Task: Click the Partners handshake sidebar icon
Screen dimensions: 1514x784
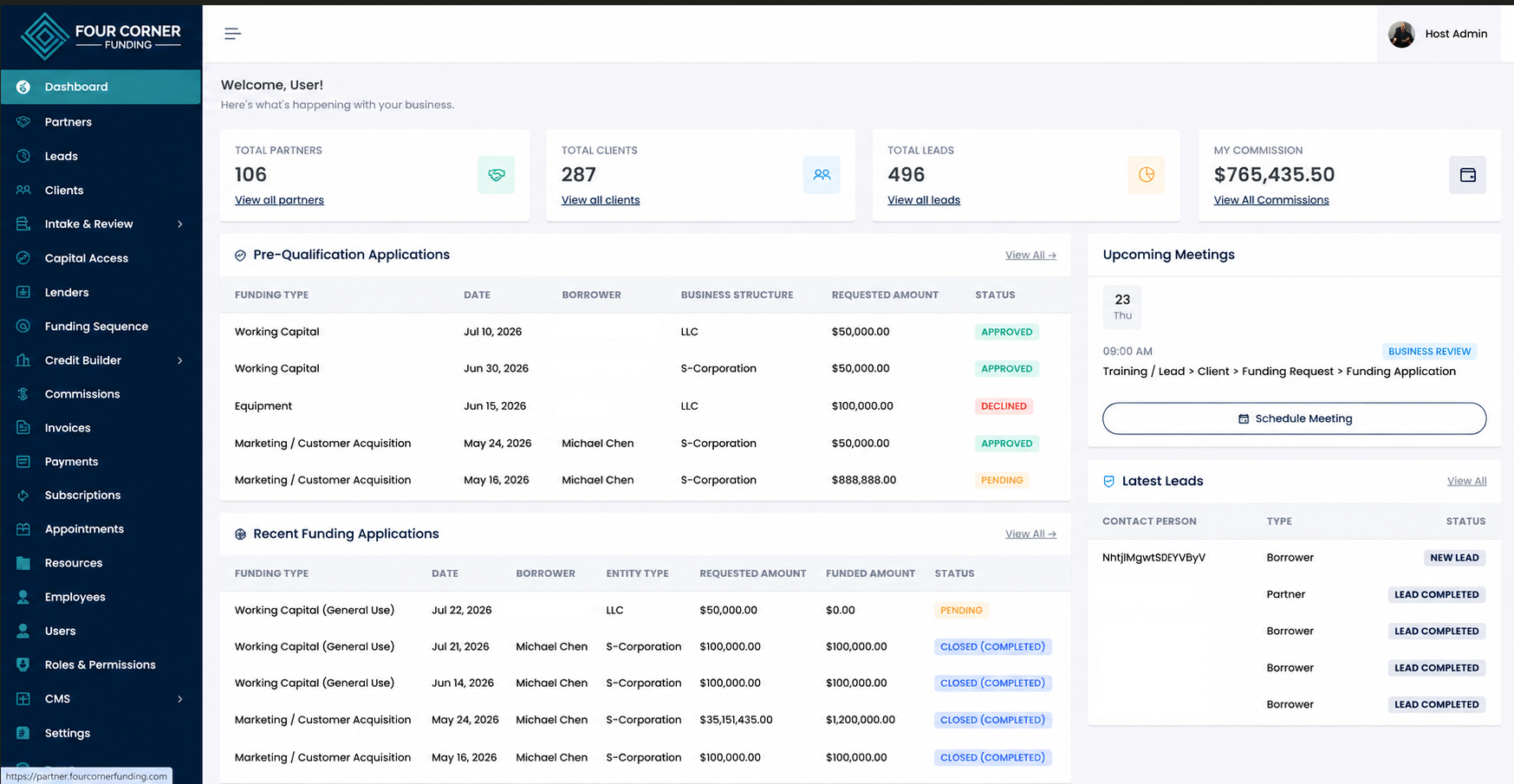Action: click(23, 122)
